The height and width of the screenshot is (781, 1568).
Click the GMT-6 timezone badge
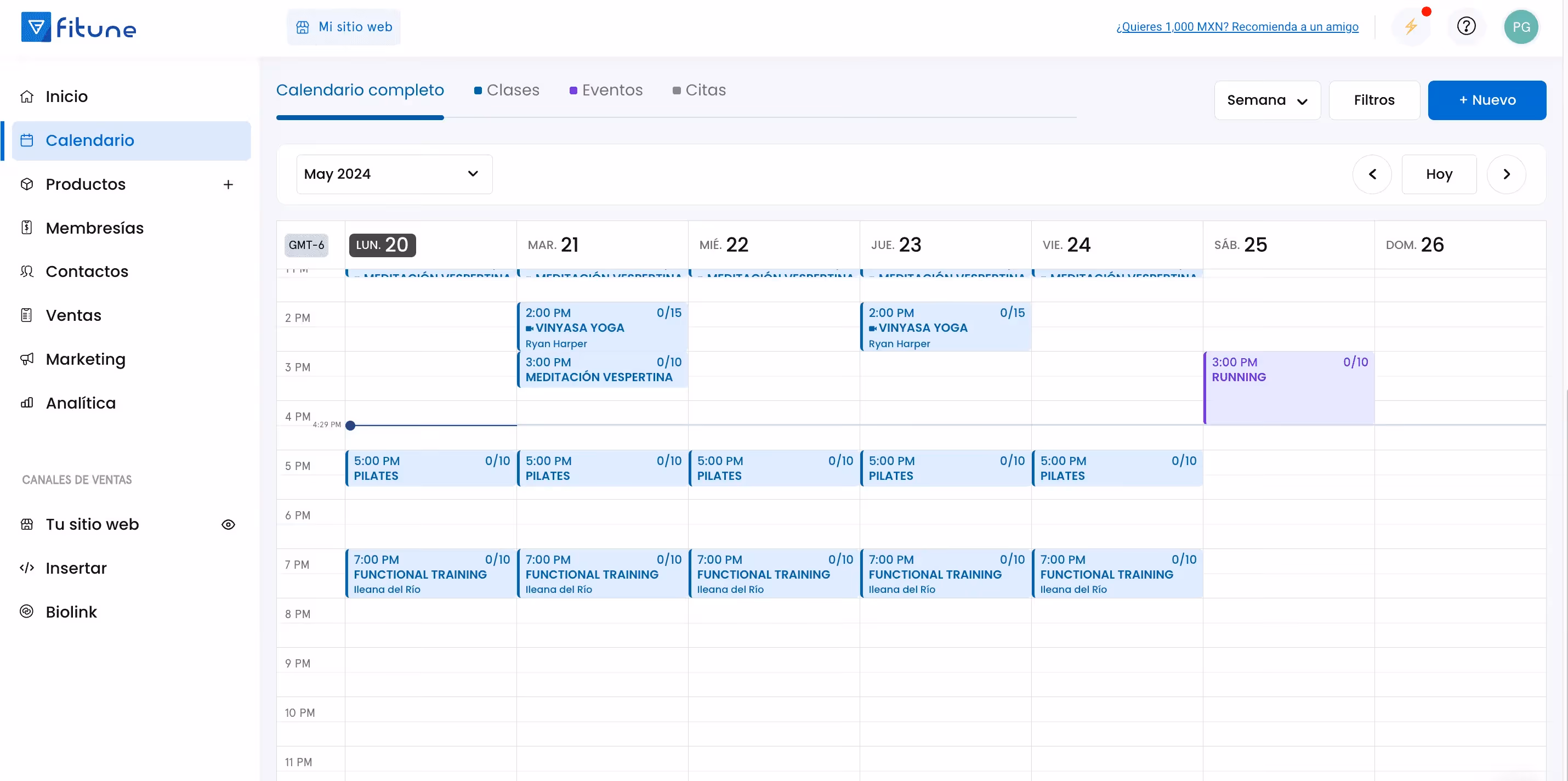(x=306, y=245)
